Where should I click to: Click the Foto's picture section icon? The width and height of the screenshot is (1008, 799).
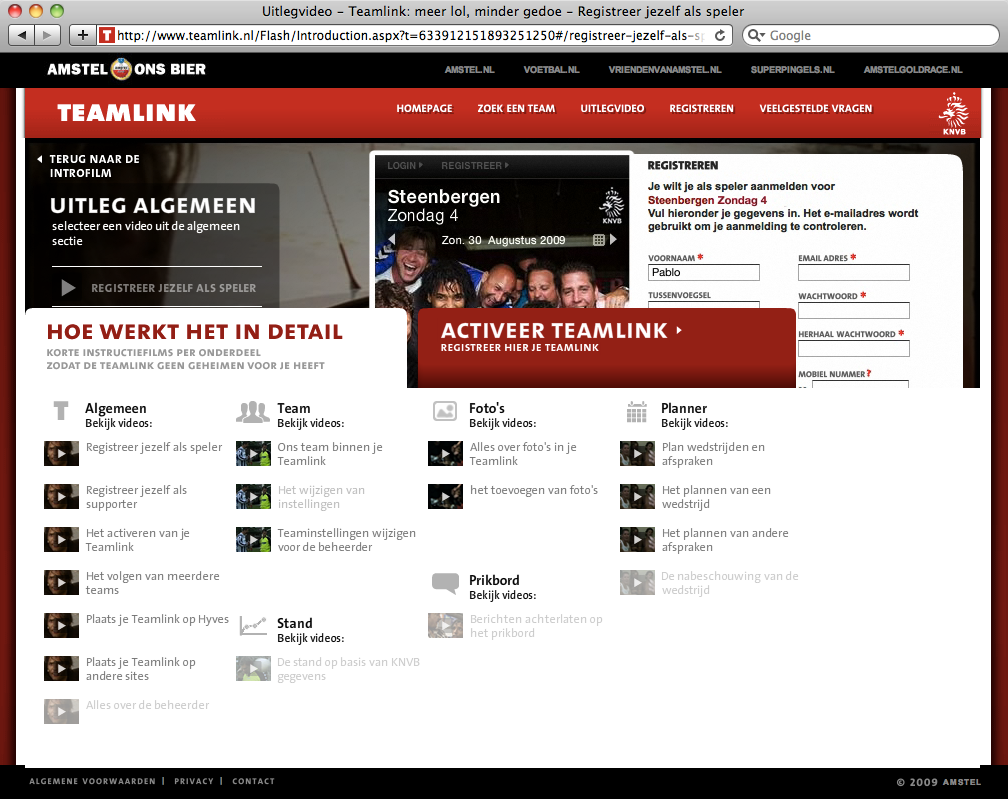point(445,411)
